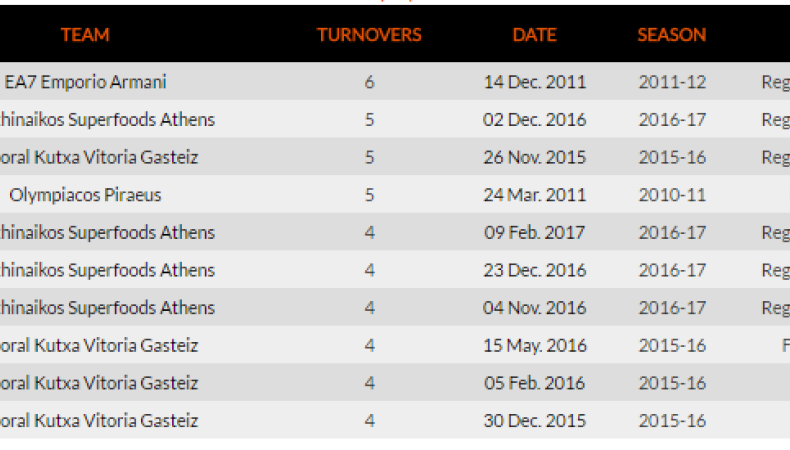This screenshot has width=790, height=450.
Task: Select the 05 Feb. 2016 date cell
Action: coord(534,383)
